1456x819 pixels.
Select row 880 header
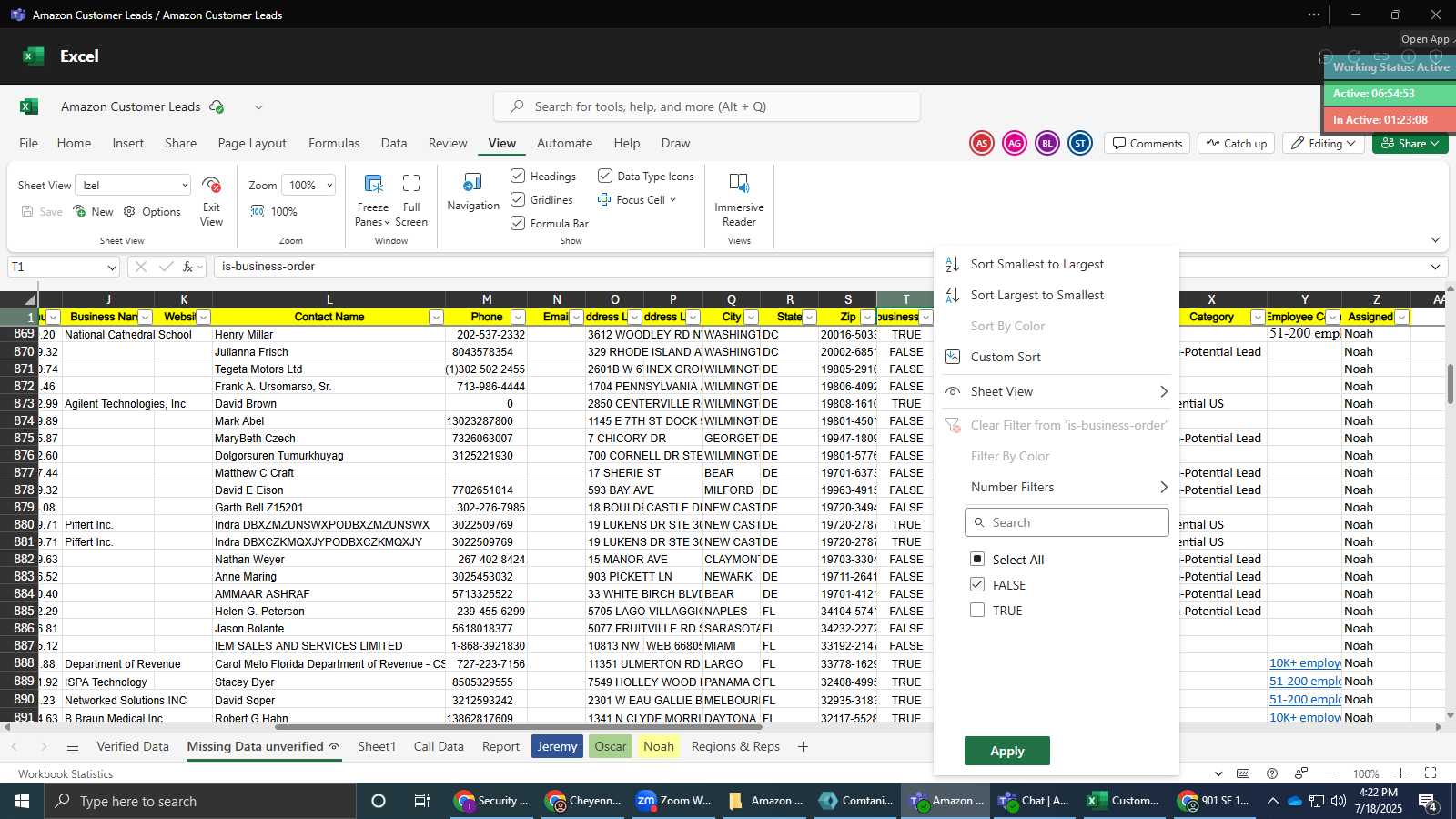18,524
